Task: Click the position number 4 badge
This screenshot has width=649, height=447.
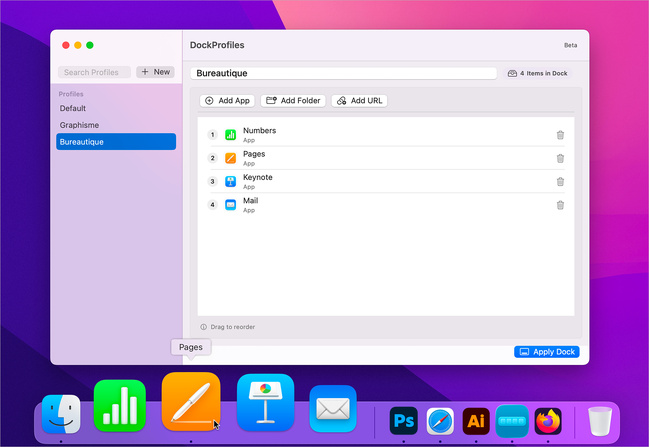Action: [x=212, y=205]
